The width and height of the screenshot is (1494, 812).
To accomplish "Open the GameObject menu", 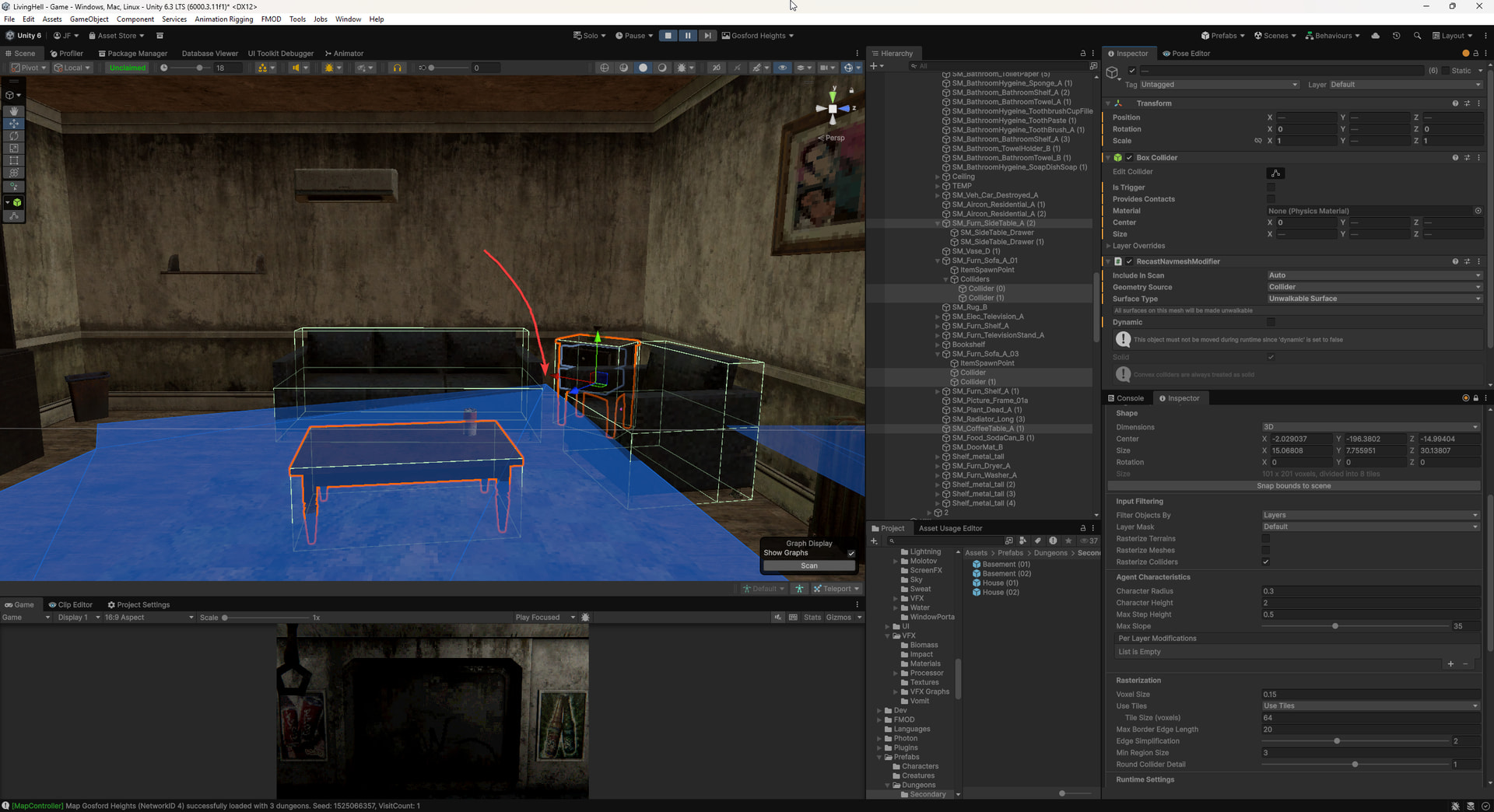I will 89,19.
